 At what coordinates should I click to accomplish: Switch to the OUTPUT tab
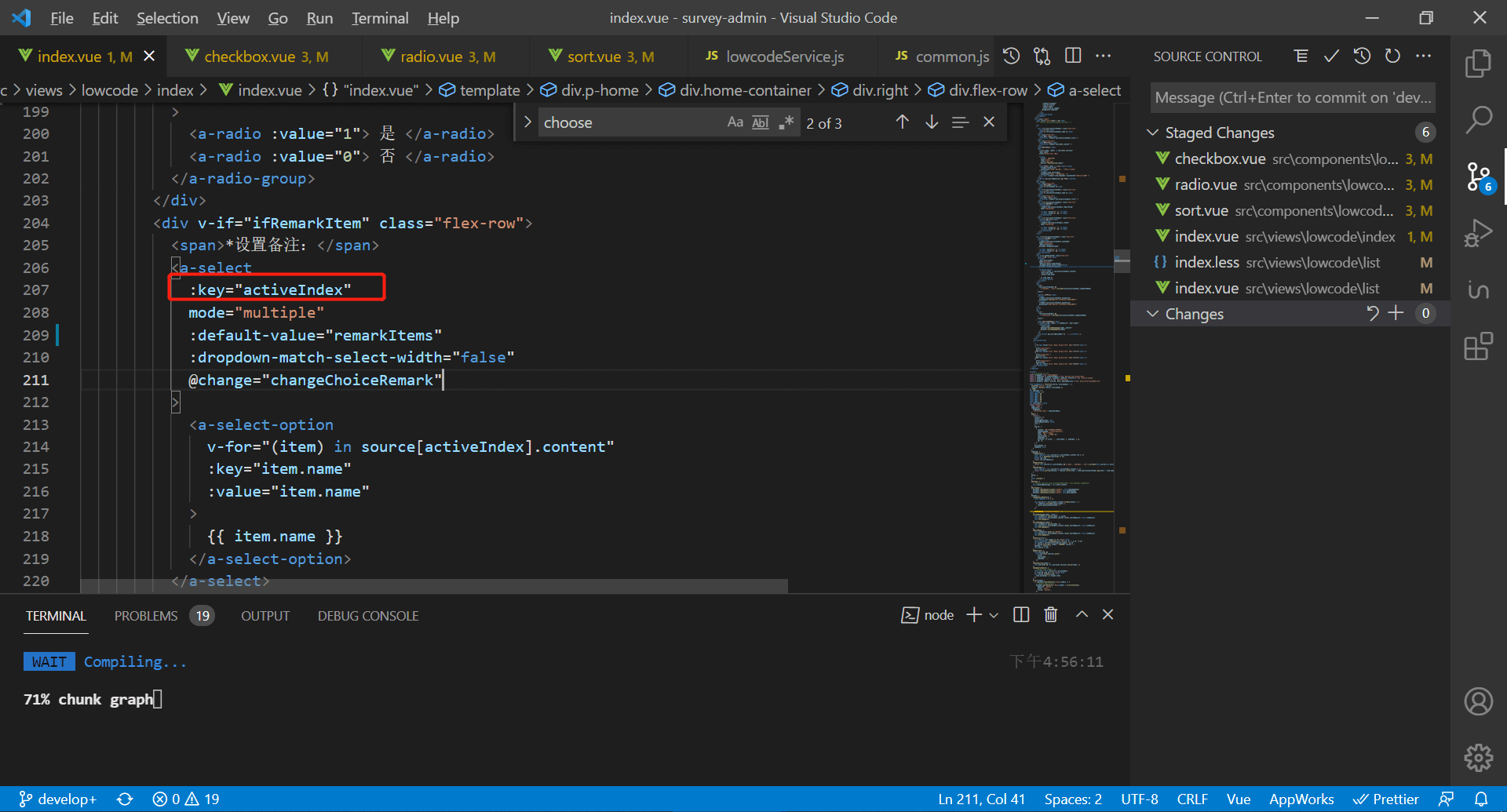coord(265,616)
